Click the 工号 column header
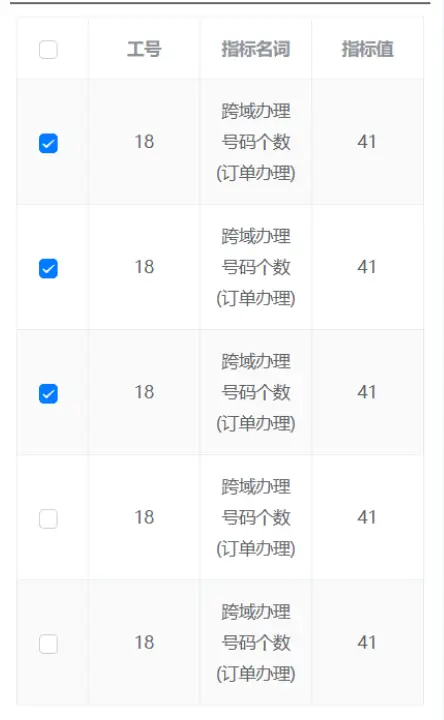 click(144, 49)
